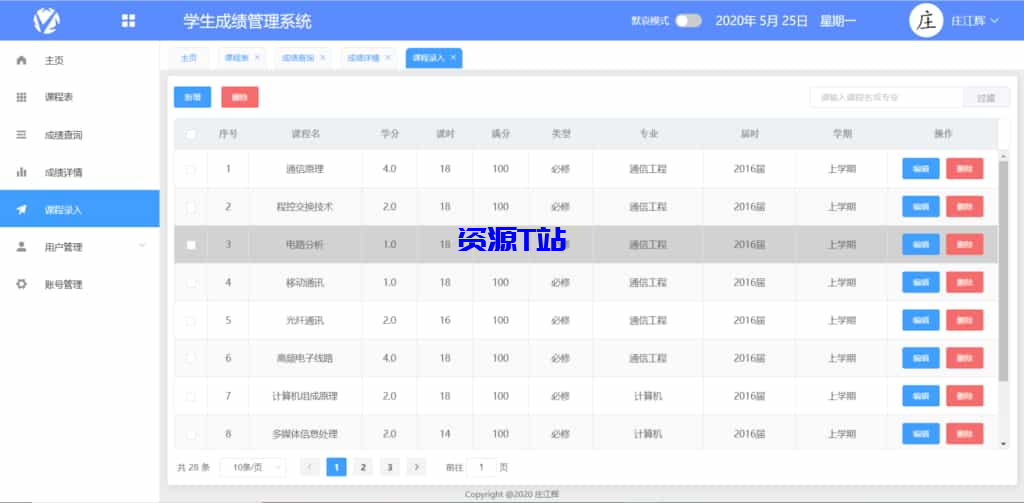Click the 过滤 filter button
Image resolution: width=1024 pixels, height=503 pixels.
[986, 97]
